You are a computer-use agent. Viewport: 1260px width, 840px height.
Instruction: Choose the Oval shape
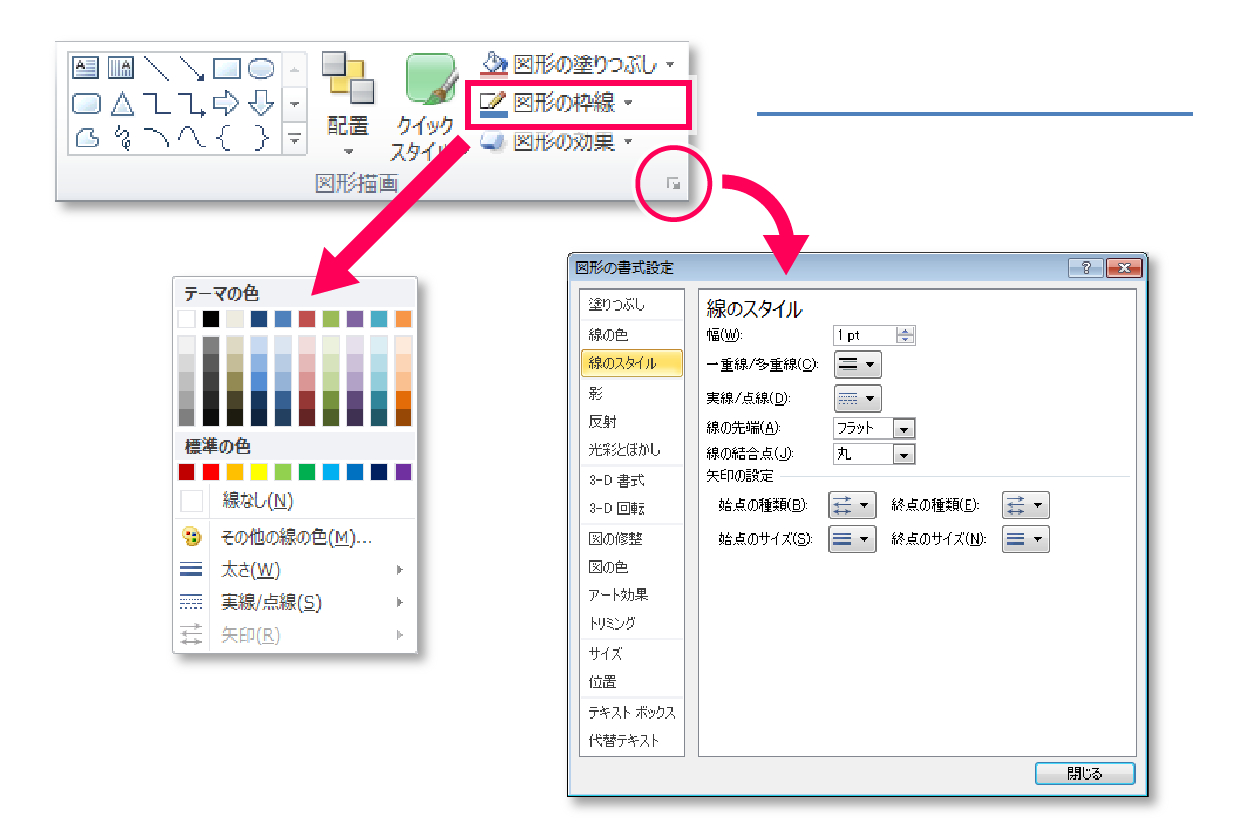pos(261,68)
